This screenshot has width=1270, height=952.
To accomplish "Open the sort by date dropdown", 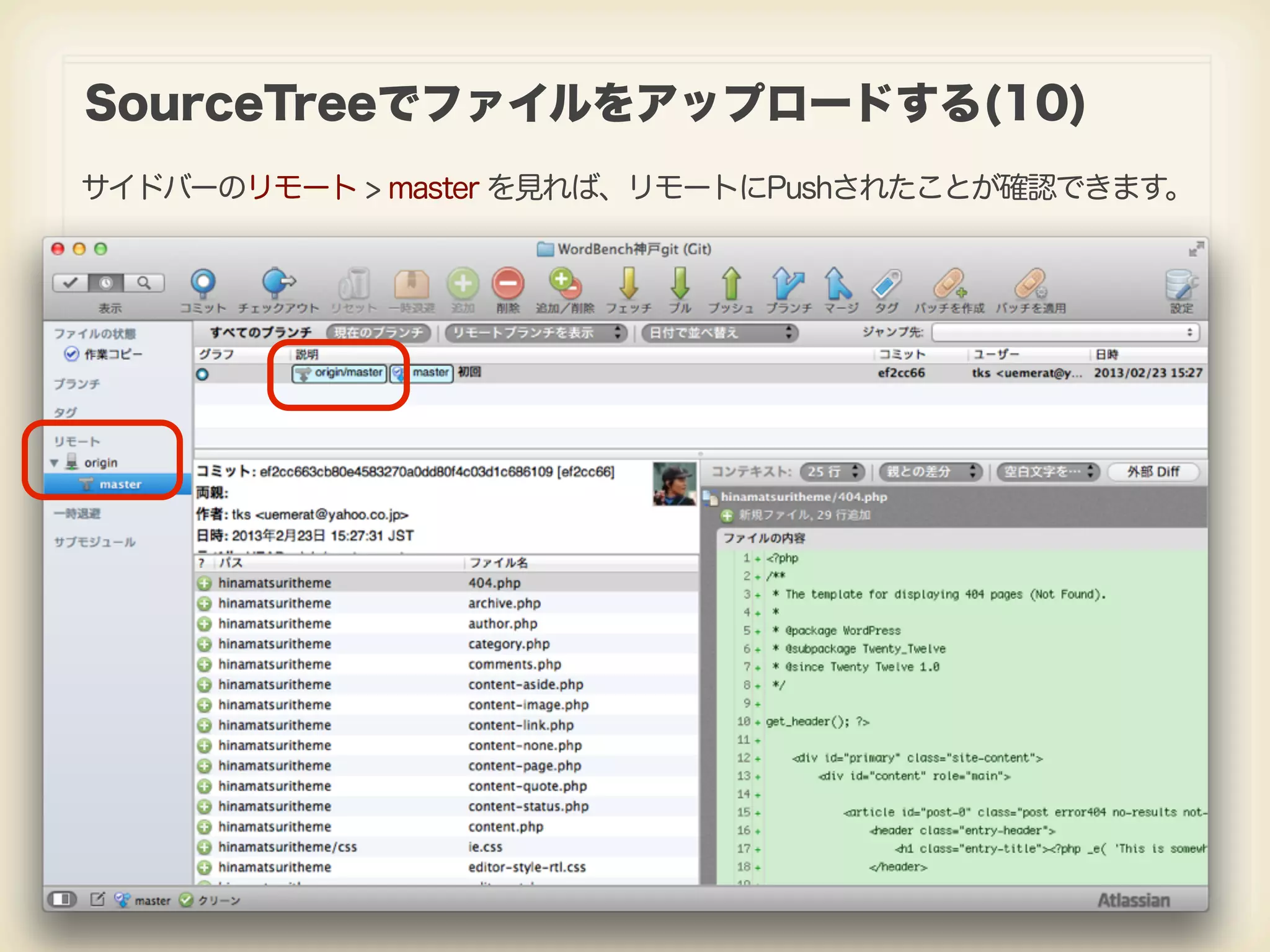I will pyautogui.click(x=719, y=333).
